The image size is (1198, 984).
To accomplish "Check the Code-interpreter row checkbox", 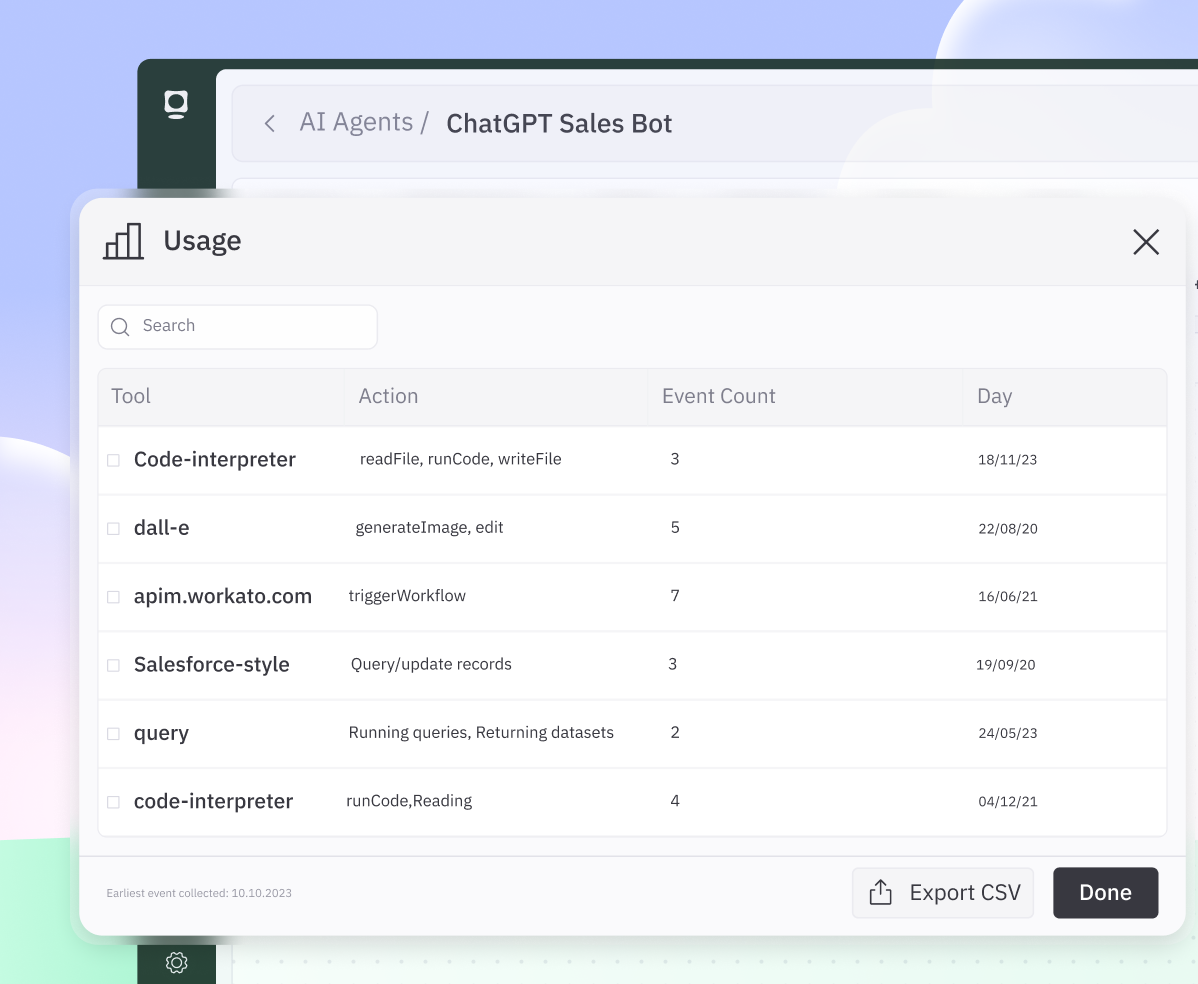I will [x=113, y=460].
